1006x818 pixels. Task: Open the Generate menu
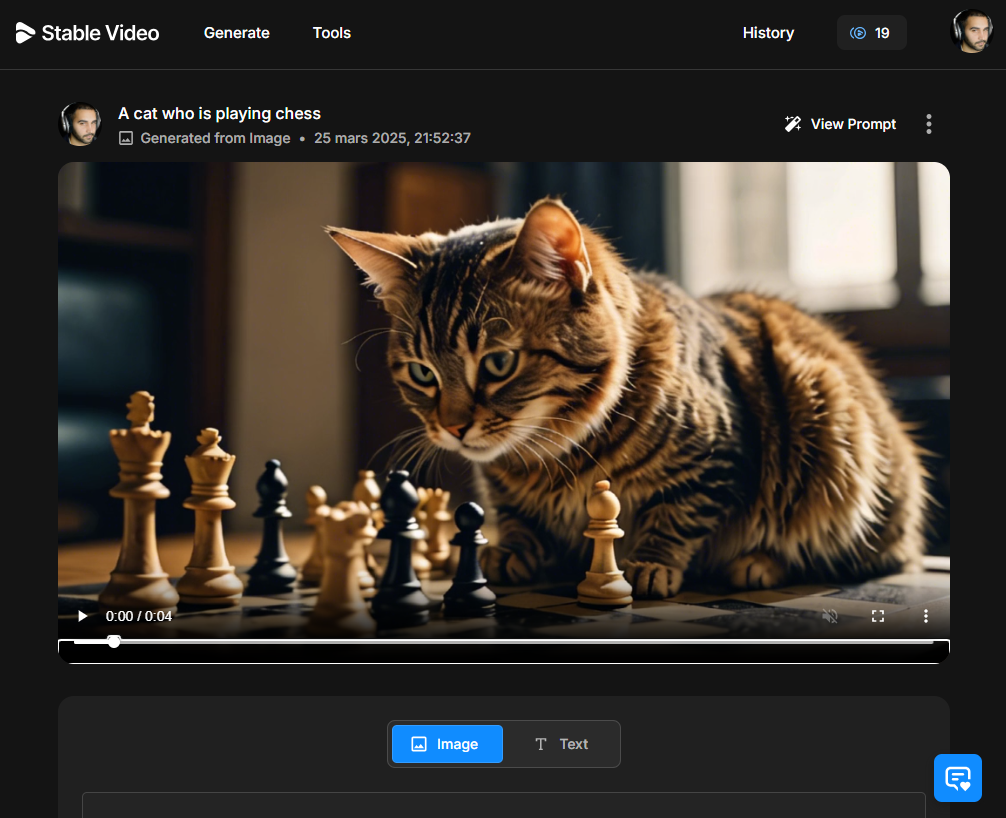tap(236, 33)
